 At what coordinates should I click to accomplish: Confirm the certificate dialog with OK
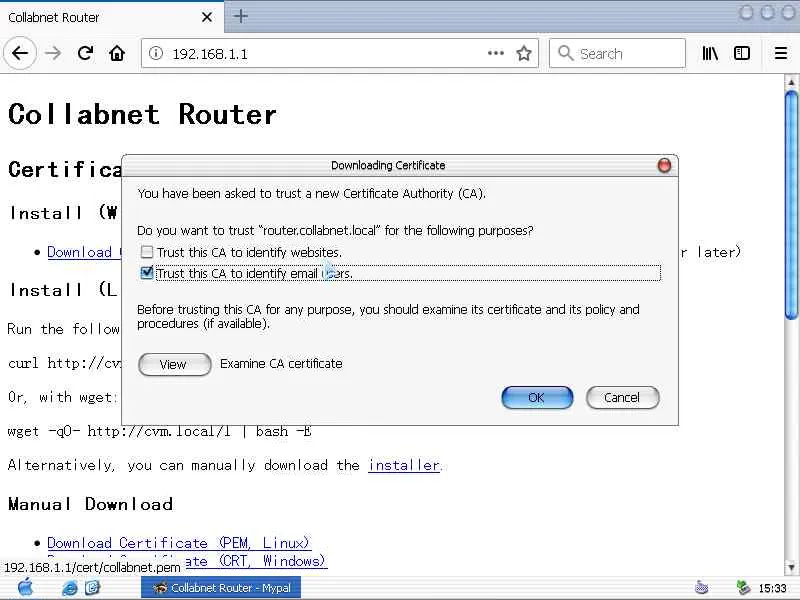[537, 397]
